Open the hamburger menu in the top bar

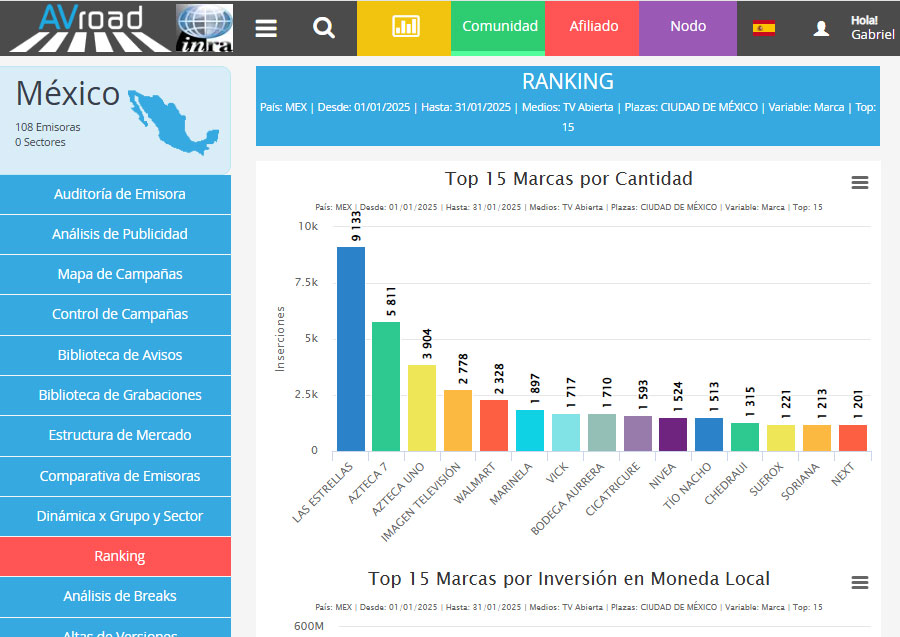point(266,28)
